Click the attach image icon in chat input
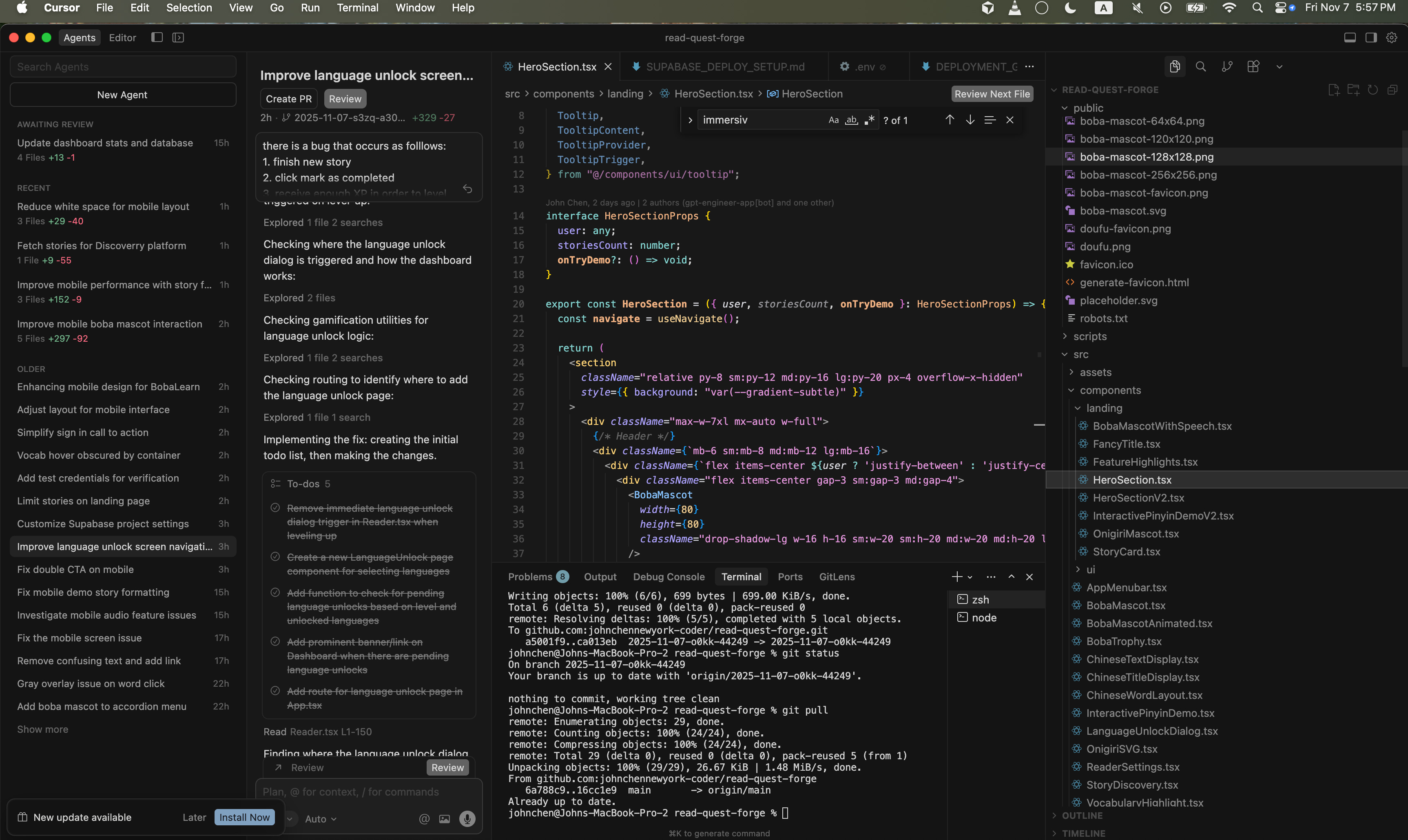Image resolution: width=1408 pixels, height=840 pixels. (445, 818)
